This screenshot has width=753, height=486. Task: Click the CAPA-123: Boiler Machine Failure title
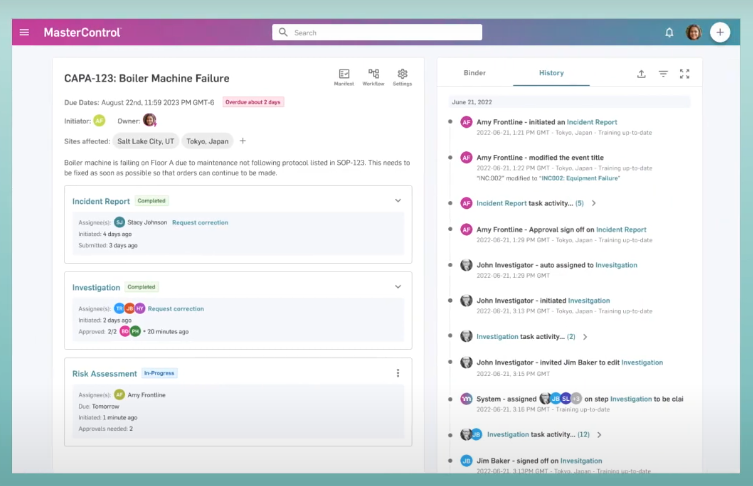[147, 78]
